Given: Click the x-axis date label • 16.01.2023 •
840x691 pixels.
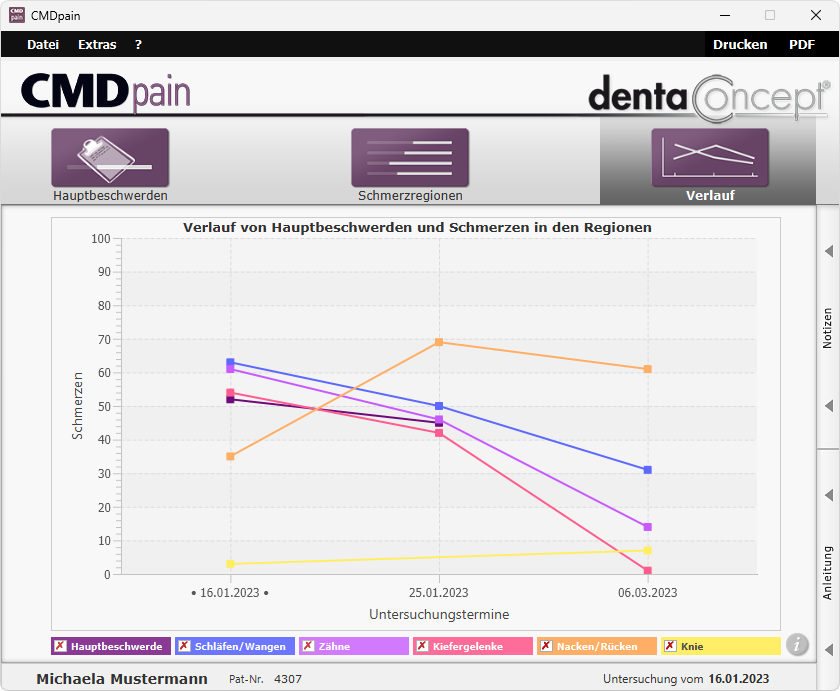Looking at the screenshot, I should [230, 592].
